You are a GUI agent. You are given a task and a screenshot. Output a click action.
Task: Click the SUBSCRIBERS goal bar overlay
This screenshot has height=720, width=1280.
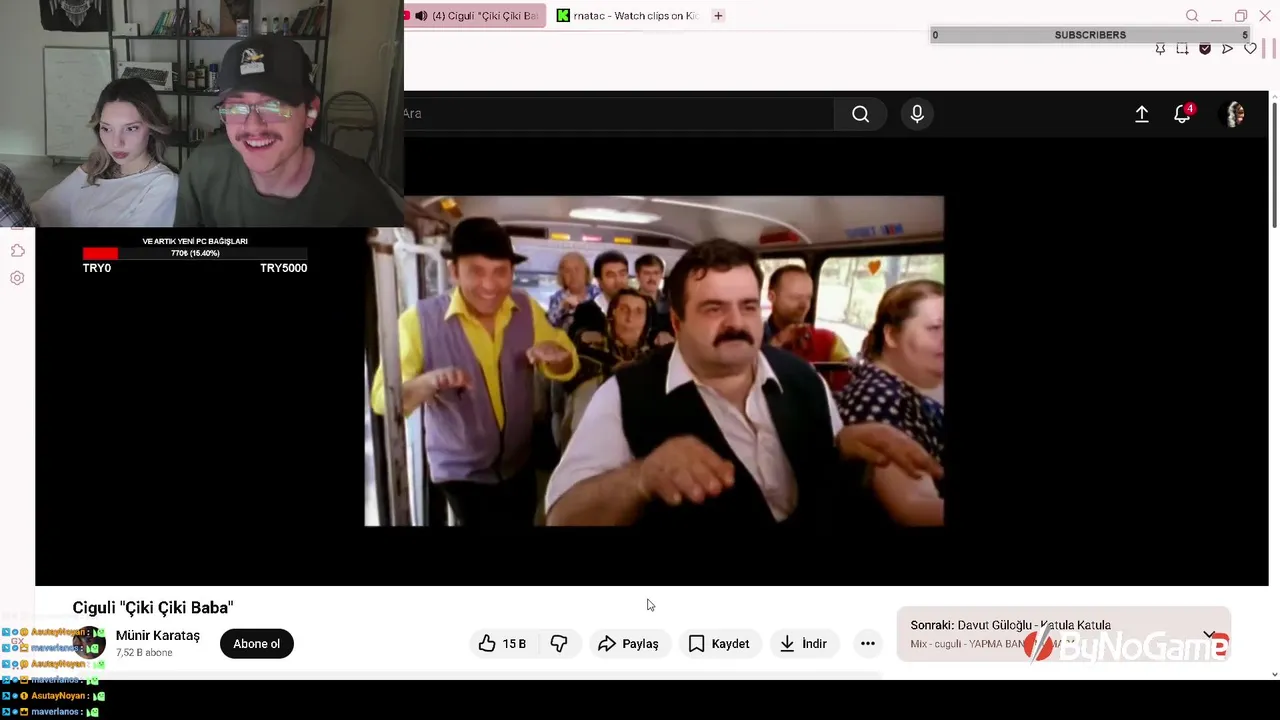click(x=1090, y=35)
